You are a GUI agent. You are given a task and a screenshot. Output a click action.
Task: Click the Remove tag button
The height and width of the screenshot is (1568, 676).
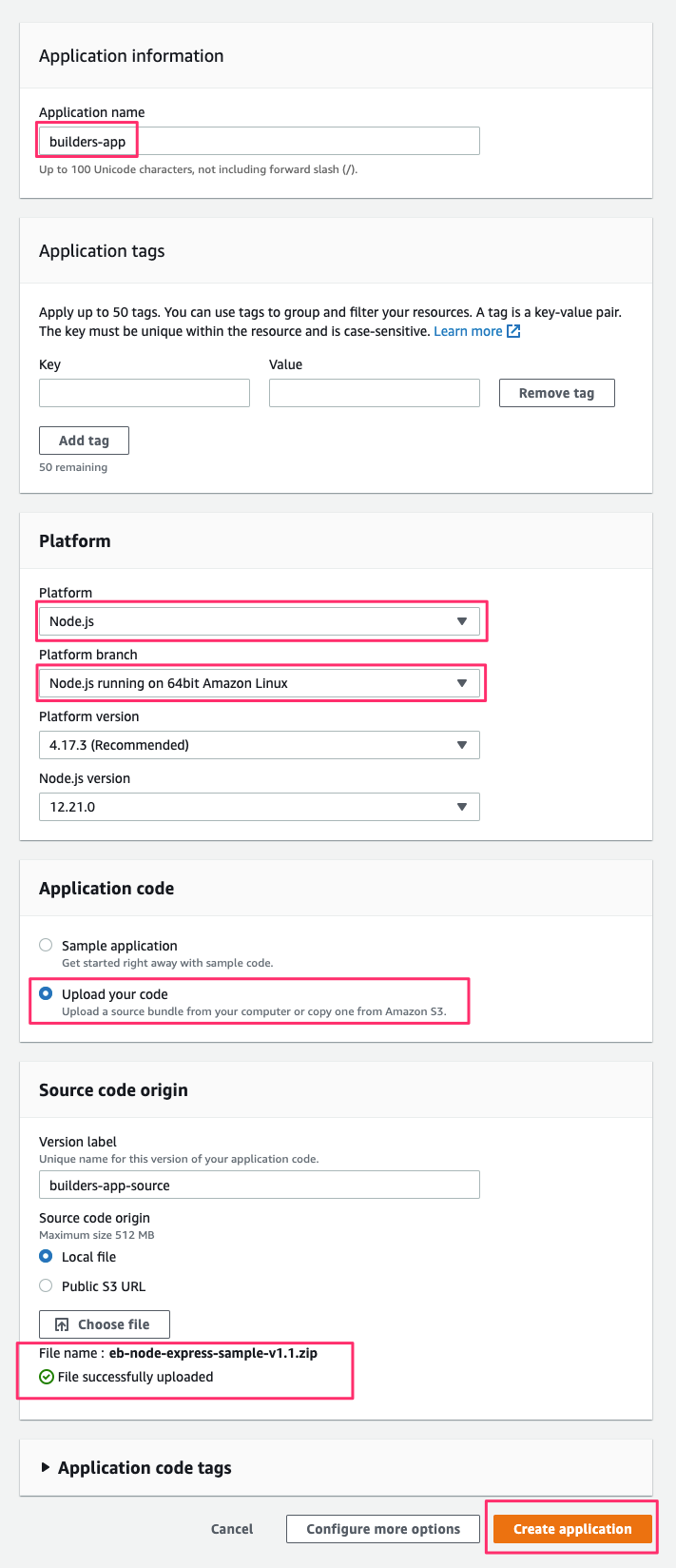pyautogui.click(x=557, y=393)
